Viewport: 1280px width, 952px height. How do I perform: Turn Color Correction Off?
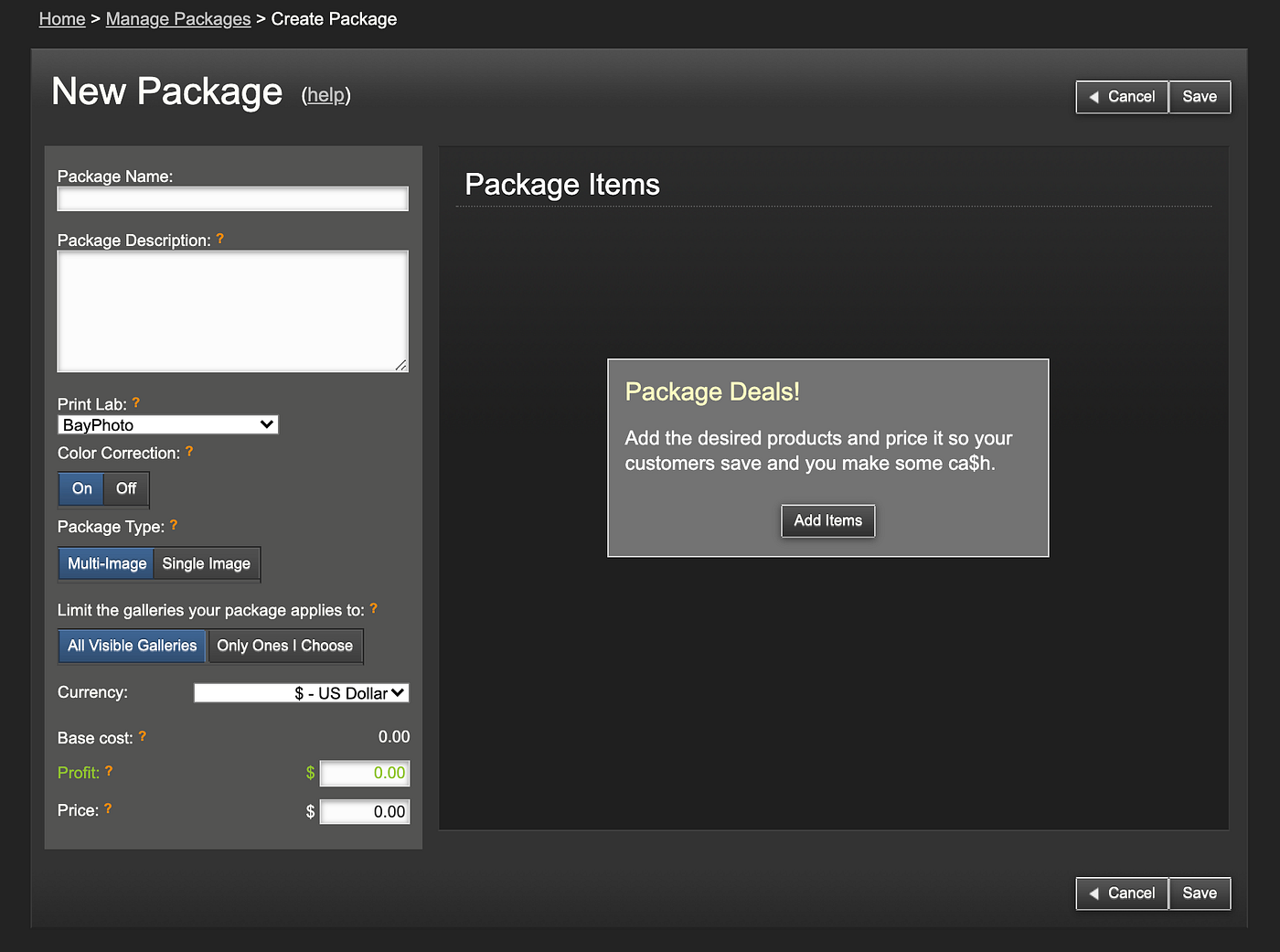point(126,489)
